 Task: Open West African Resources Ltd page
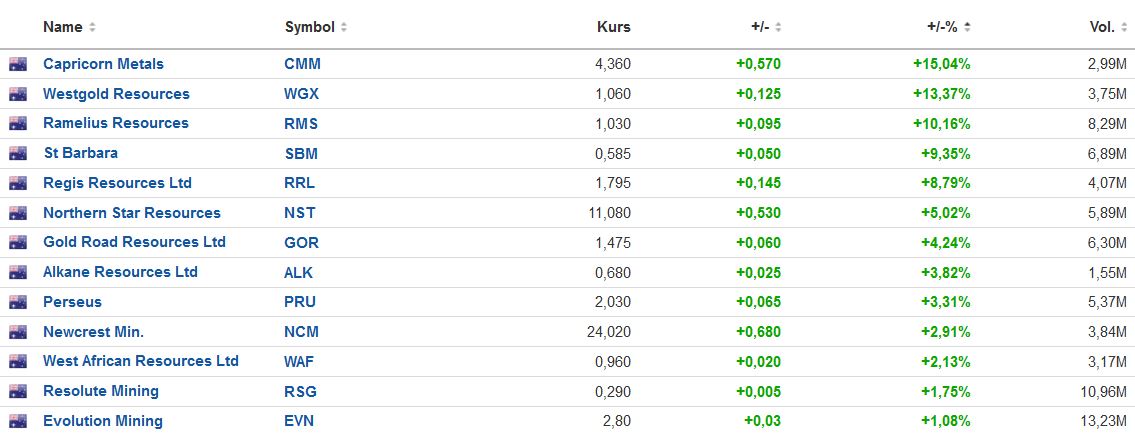click(141, 361)
